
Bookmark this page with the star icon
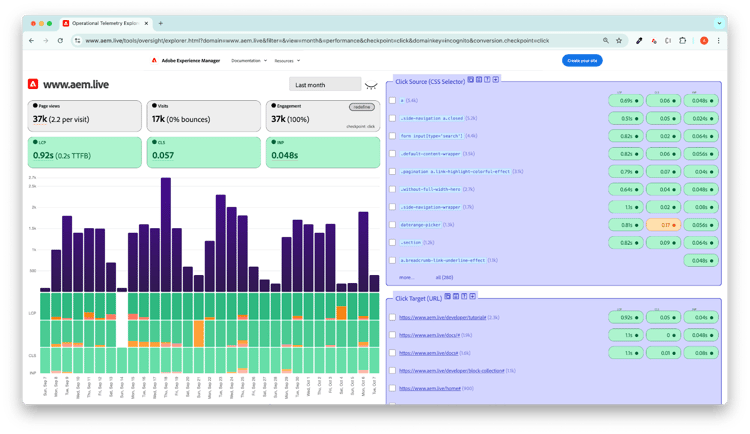(x=620, y=41)
